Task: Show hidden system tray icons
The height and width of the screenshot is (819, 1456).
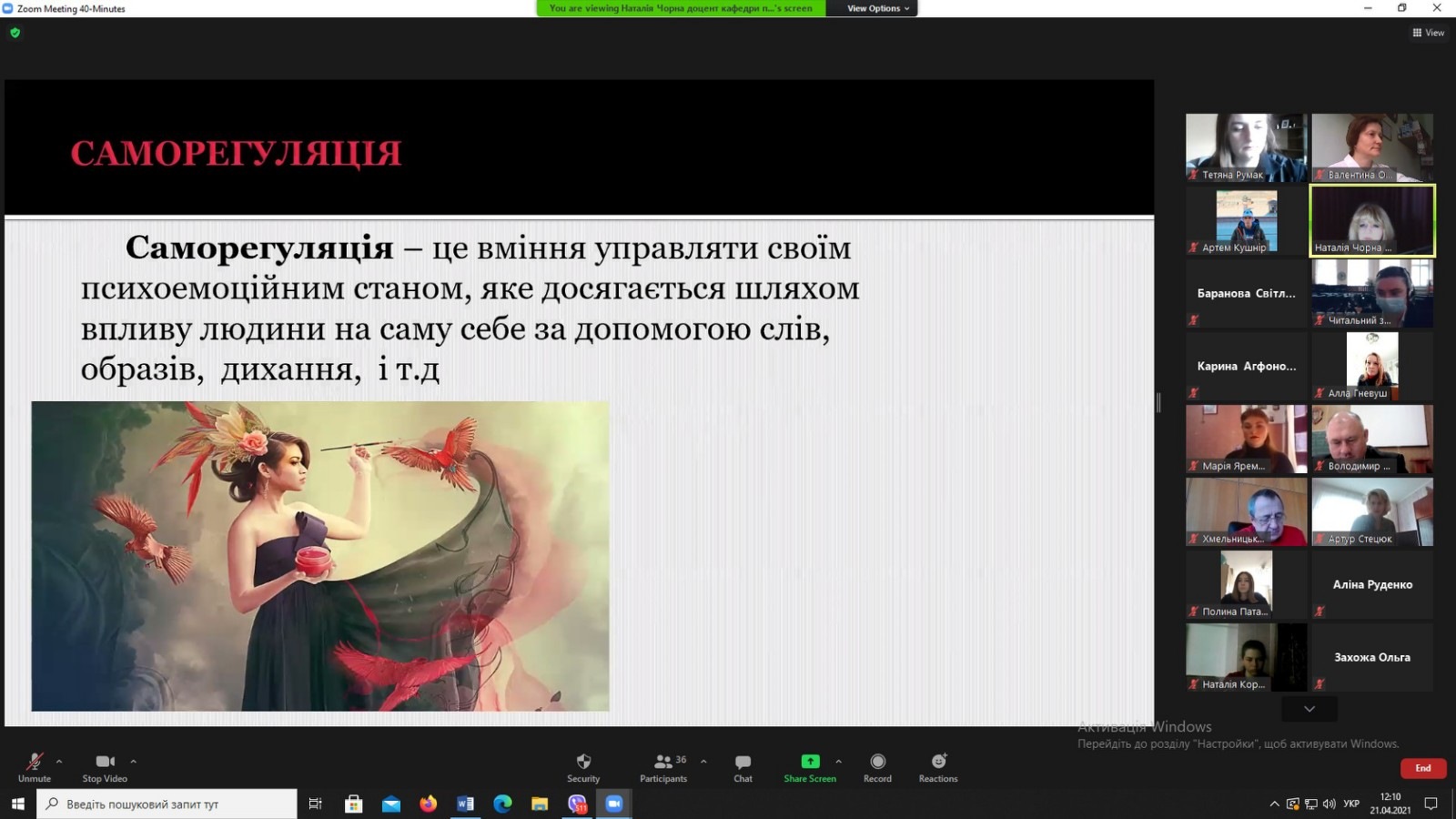Action: pyautogui.click(x=1274, y=804)
